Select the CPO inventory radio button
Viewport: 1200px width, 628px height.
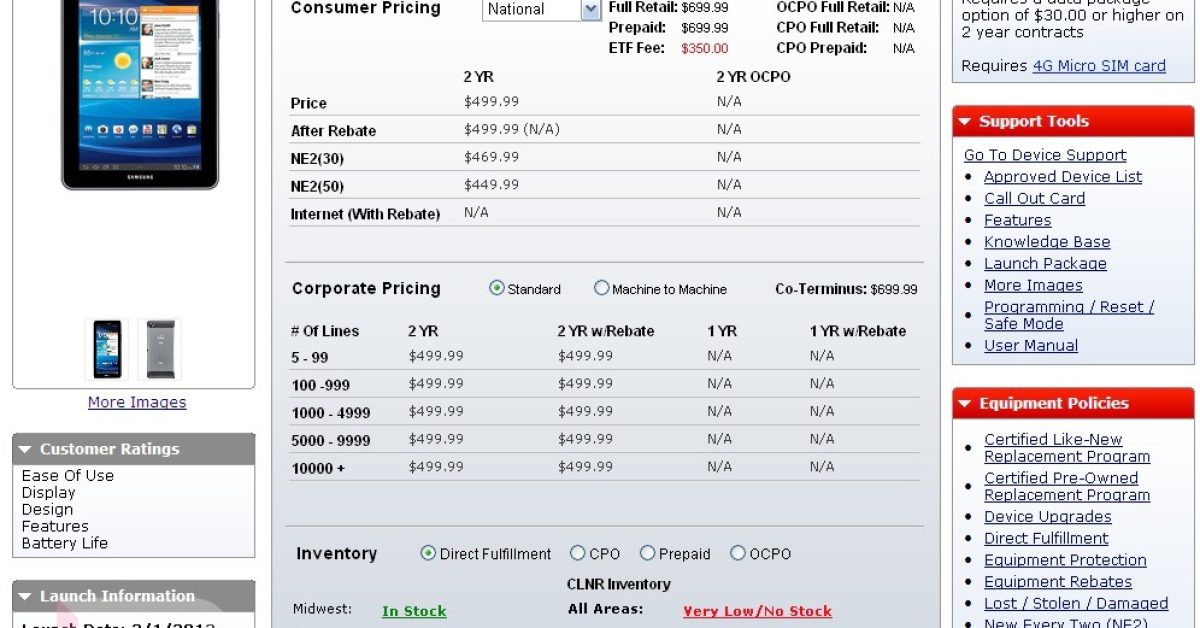pyautogui.click(x=577, y=553)
